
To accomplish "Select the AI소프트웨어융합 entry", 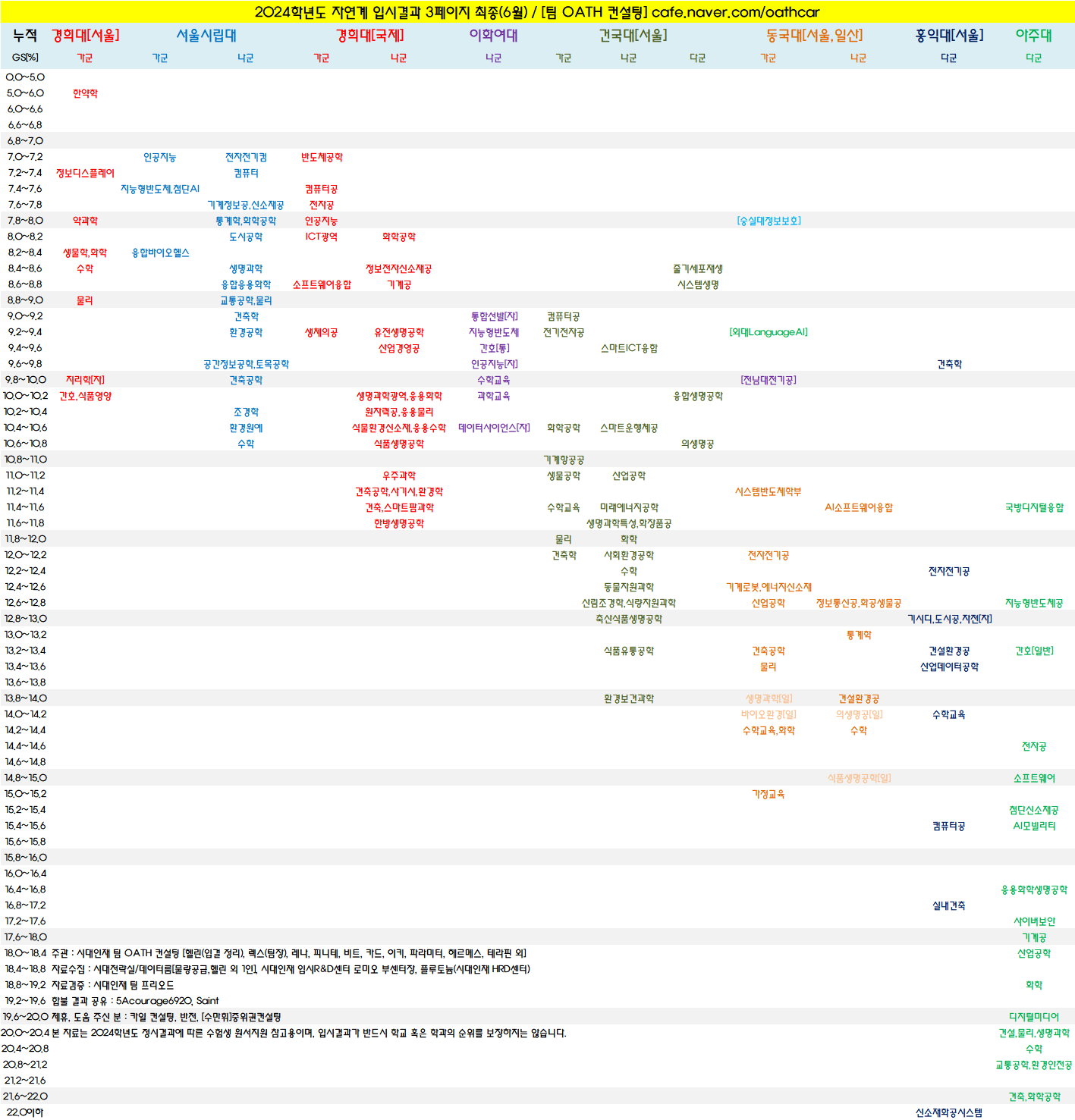I will pos(859,507).
